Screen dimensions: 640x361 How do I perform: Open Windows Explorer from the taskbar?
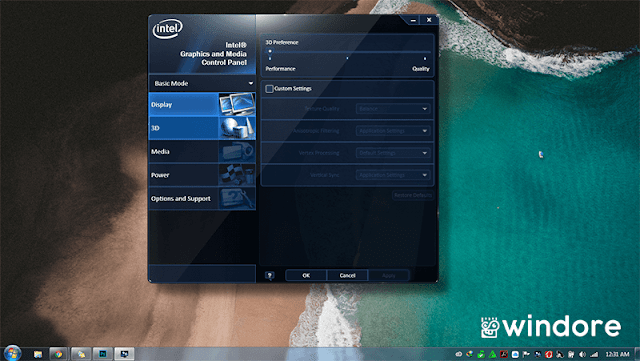38,354
